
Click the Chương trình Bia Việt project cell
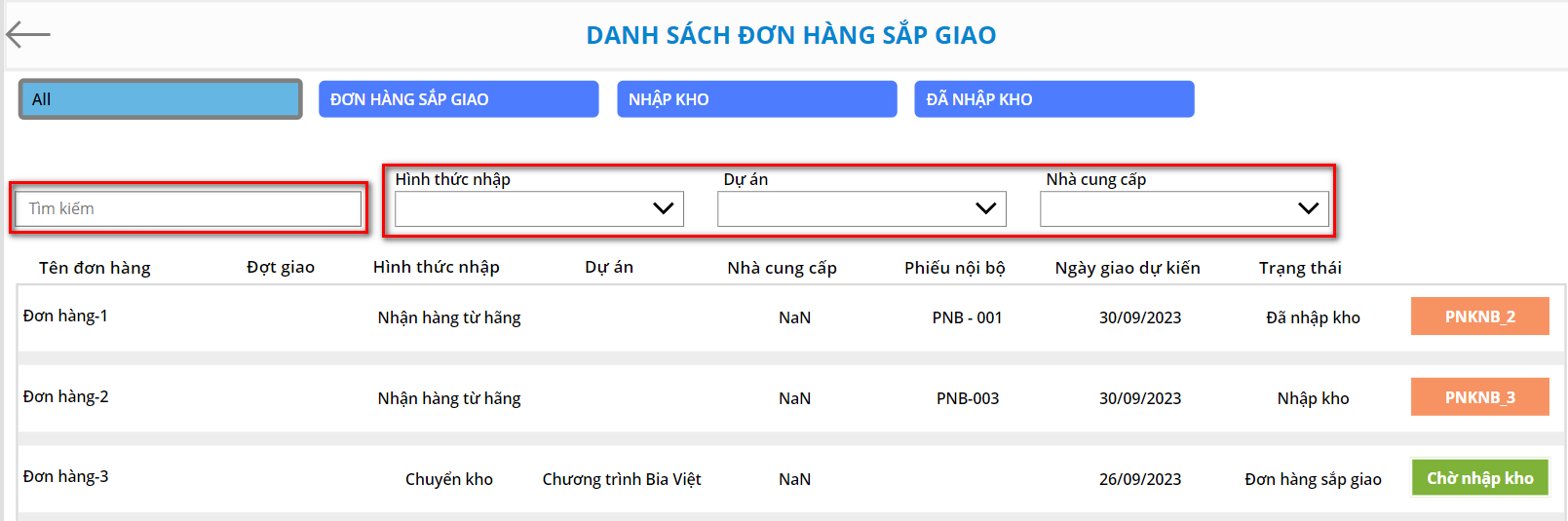(622, 479)
